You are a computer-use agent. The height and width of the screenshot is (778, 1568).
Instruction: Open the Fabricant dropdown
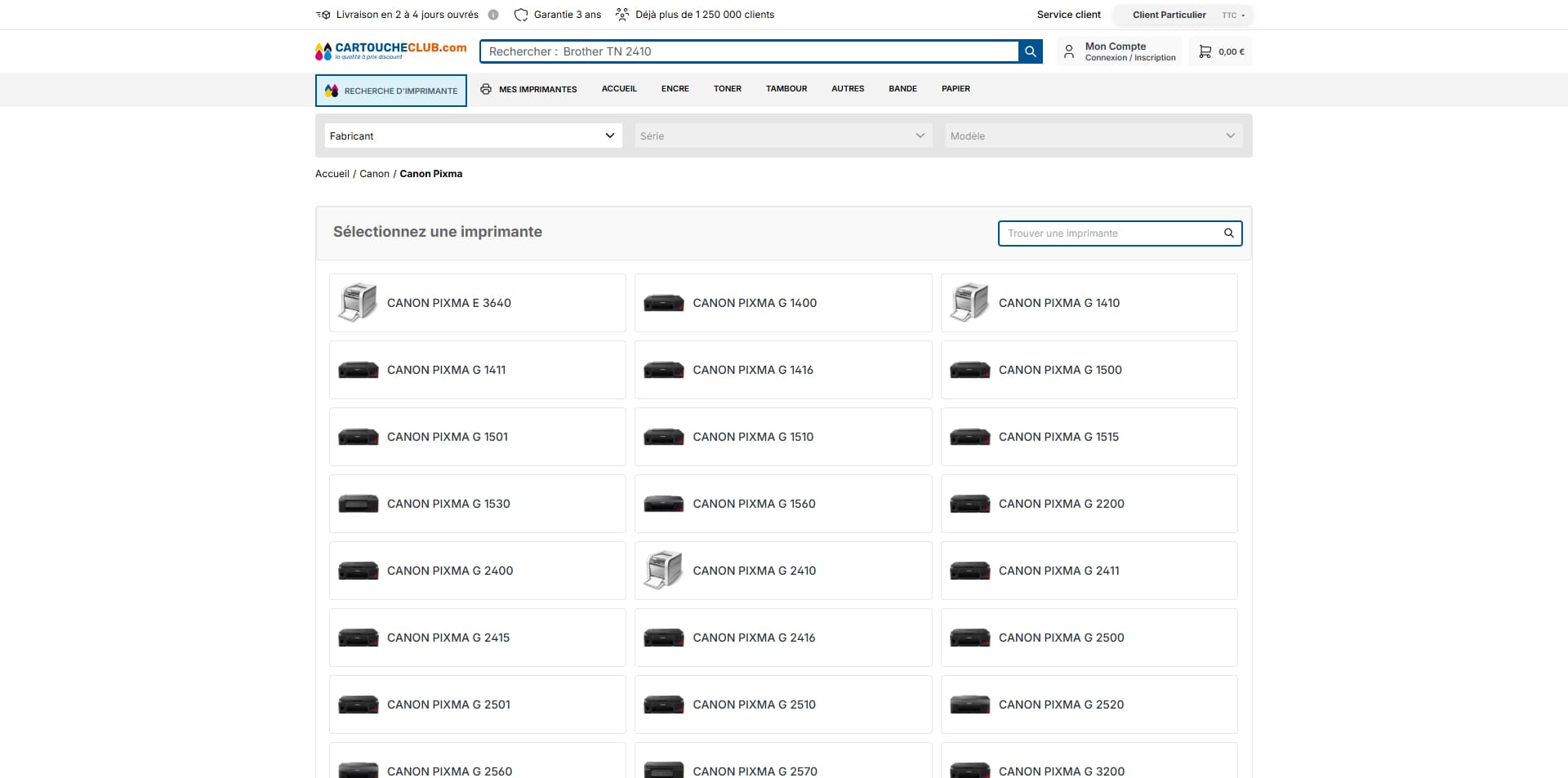coord(474,136)
